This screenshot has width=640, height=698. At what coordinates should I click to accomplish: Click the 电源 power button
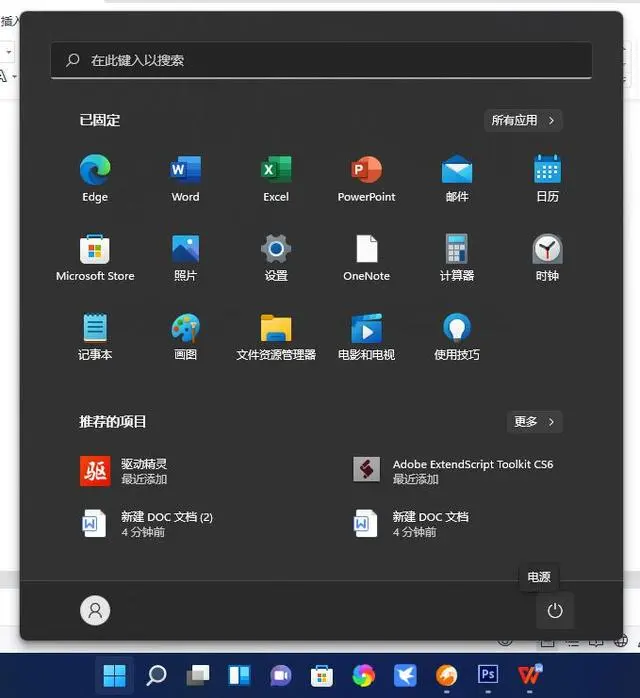point(555,610)
